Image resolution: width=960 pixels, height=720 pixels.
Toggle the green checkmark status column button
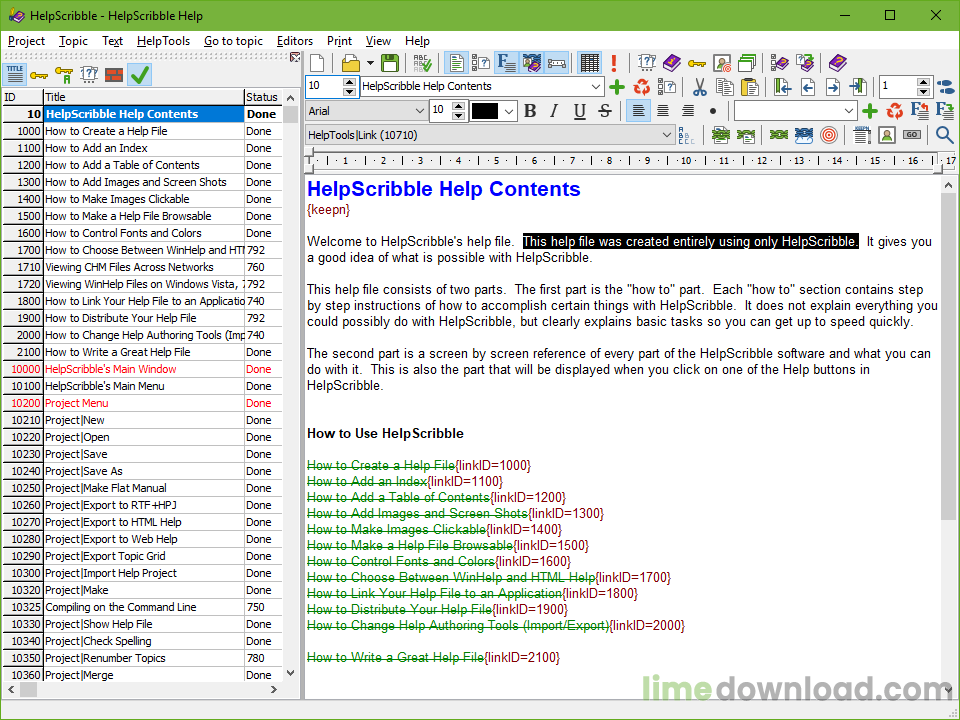(140, 75)
